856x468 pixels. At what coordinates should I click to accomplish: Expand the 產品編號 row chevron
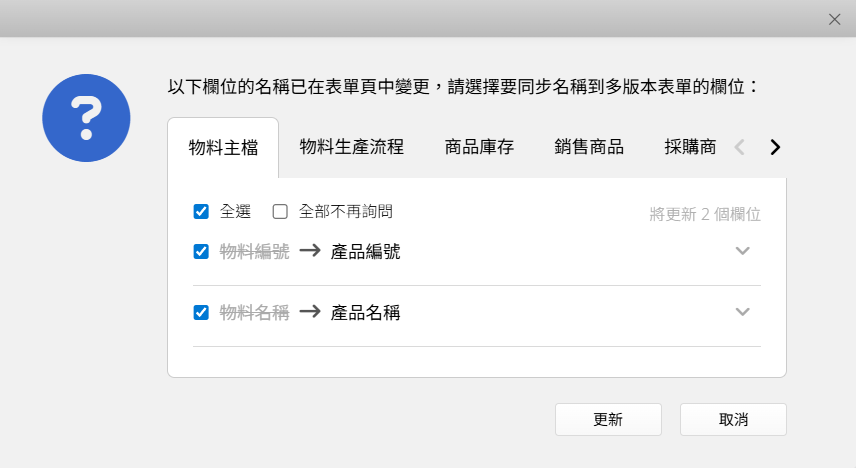point(742,251)
